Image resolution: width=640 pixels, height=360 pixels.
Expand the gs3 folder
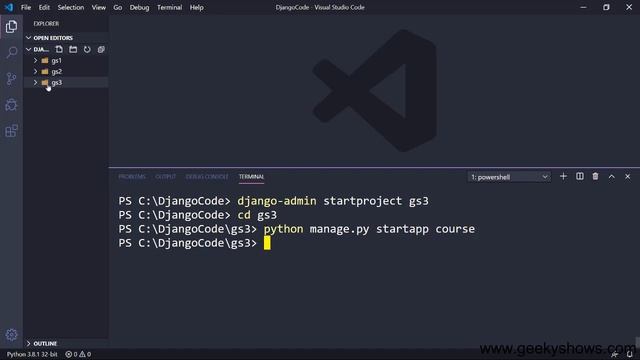point(36,82)
